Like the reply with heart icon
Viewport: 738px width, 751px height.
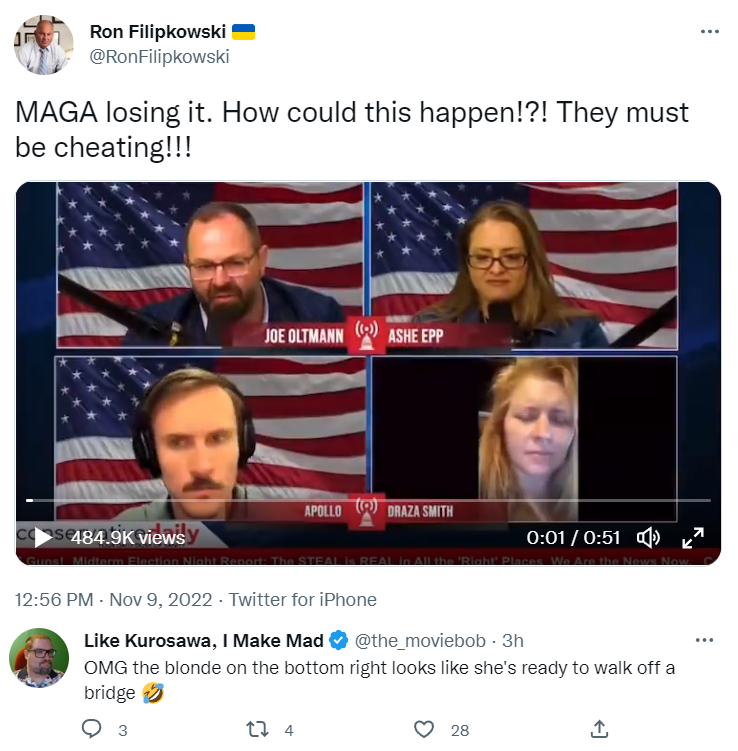pyautogui.click(x=423, y=729)
